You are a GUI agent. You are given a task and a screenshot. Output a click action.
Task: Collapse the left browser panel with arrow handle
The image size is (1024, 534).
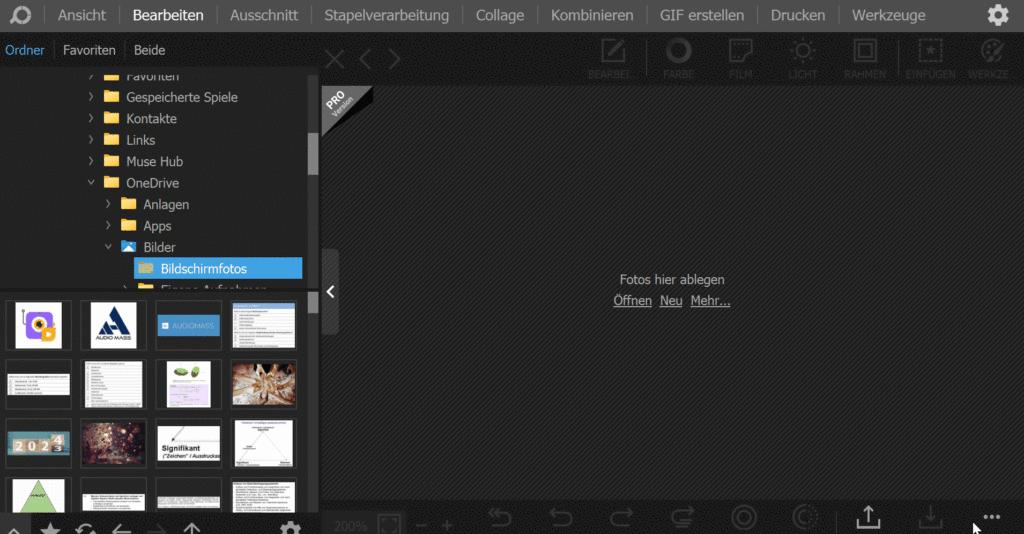click(x=330, y=292)
